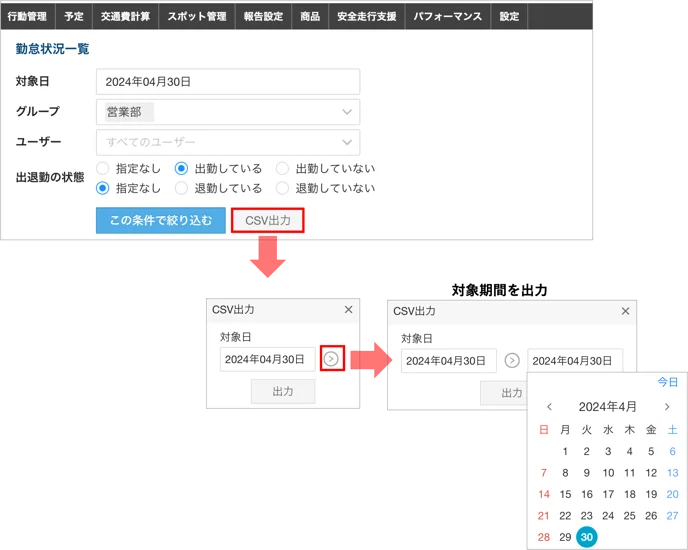Select April 29 in the calendar

click(x=565, y=537)
